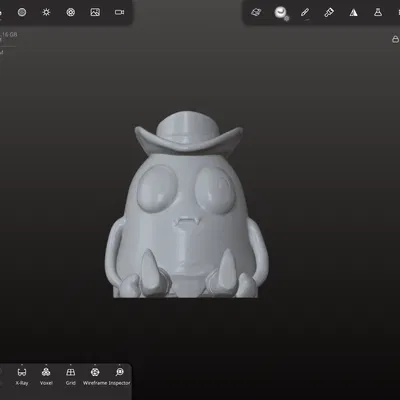The height and width of the screenshot is (400, 400).
Task: Toggle Voxel remesh preview
Action: tap(46, 376)
